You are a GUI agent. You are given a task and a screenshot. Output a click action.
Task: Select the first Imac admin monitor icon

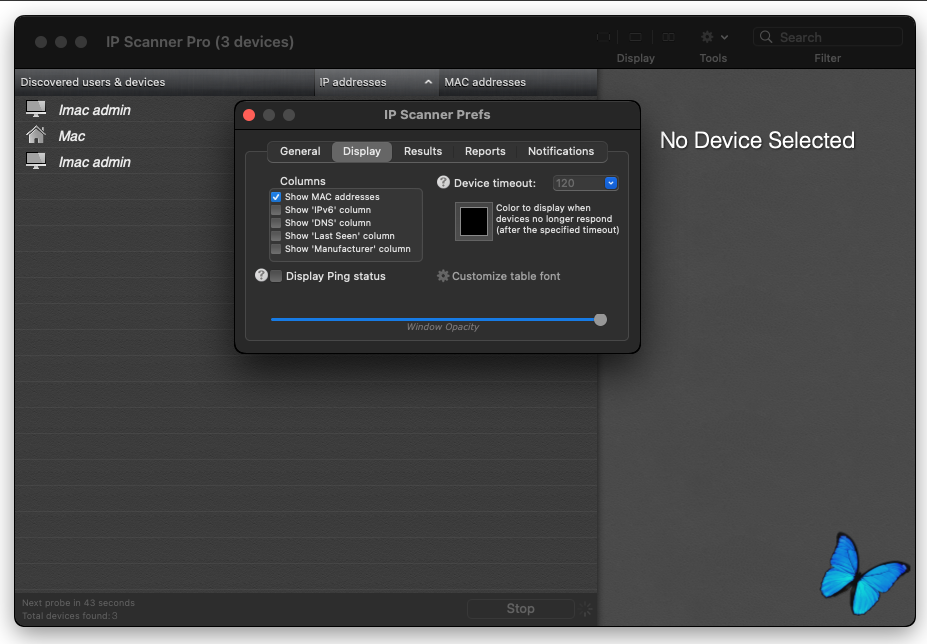point(36,109)
